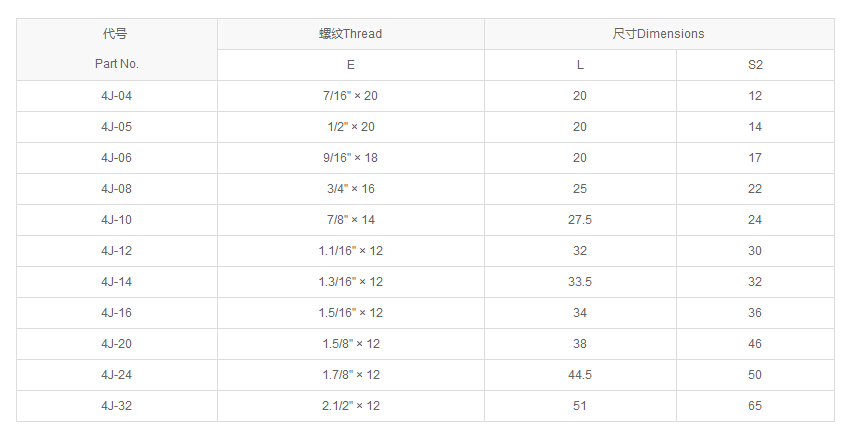Select the E column subheader
This screenshot has height=445, width=857.
(350, 65)
